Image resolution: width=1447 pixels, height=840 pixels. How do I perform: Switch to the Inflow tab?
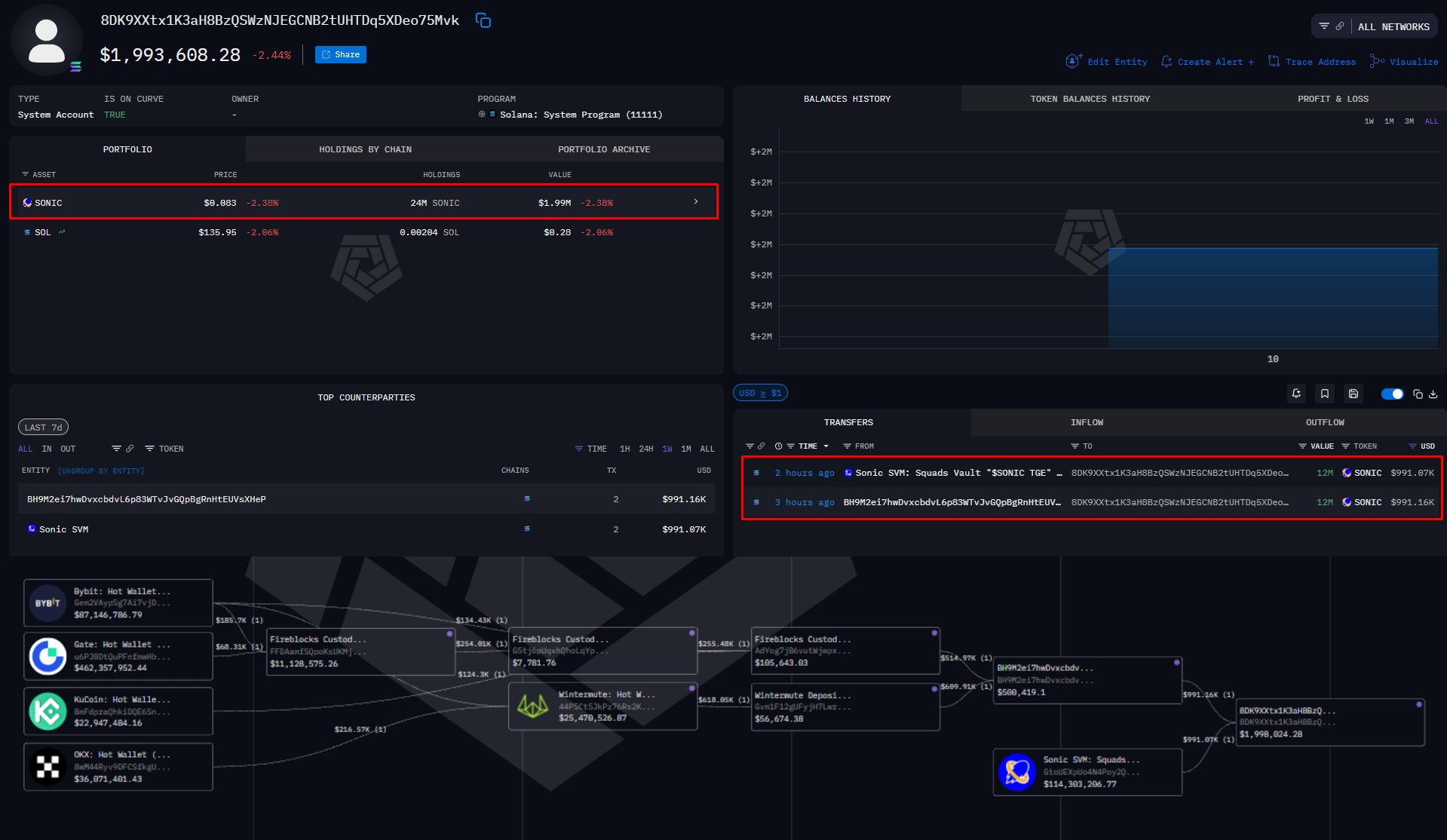1087,422
